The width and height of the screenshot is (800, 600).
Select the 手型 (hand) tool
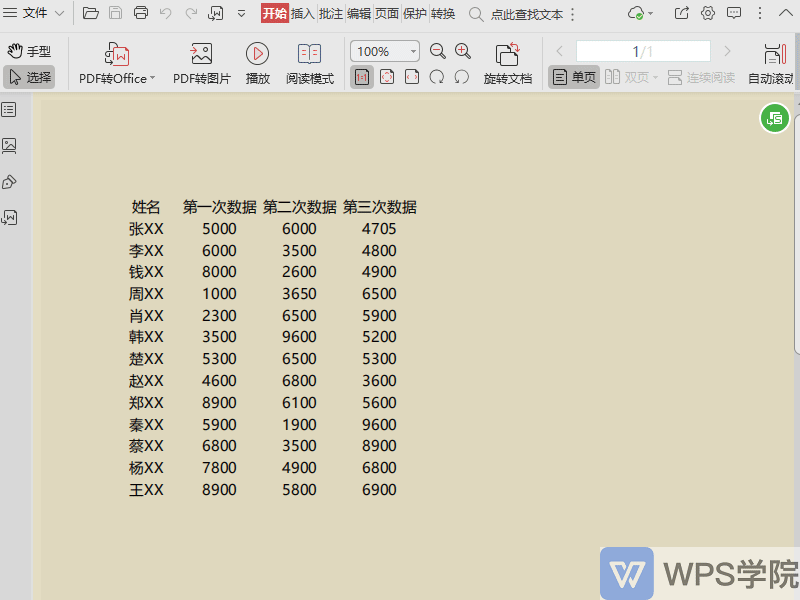[33, 48]
